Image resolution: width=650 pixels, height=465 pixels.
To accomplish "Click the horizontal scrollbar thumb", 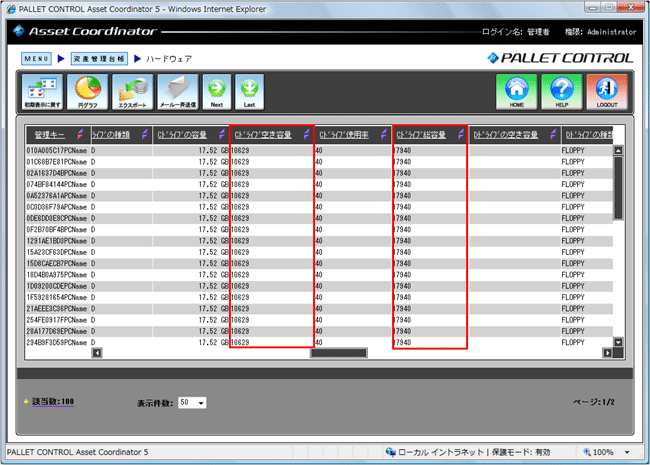I will tap(339, 353).
